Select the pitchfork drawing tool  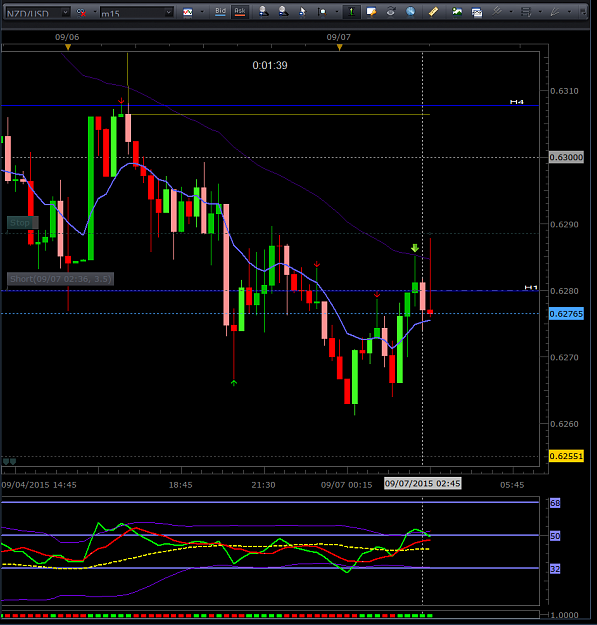click(497, 12)
